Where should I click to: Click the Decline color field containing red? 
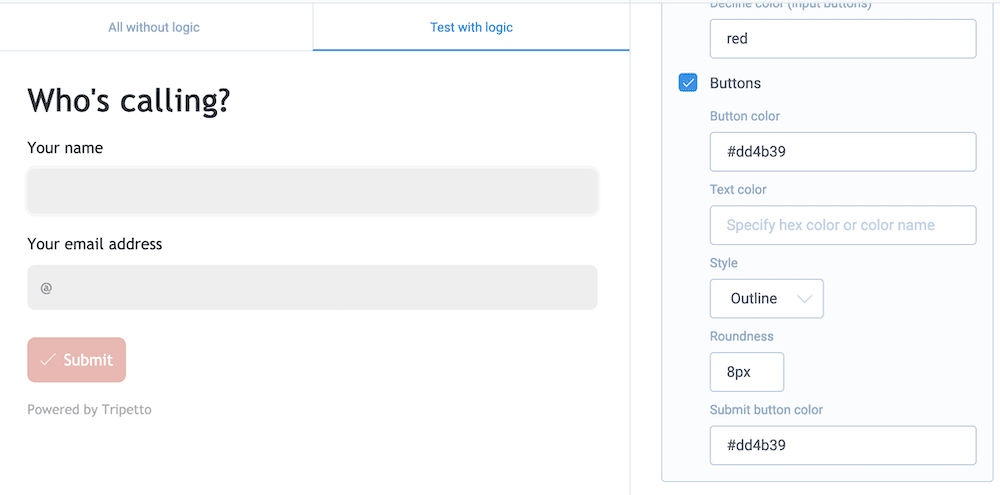tap(843, 39)
